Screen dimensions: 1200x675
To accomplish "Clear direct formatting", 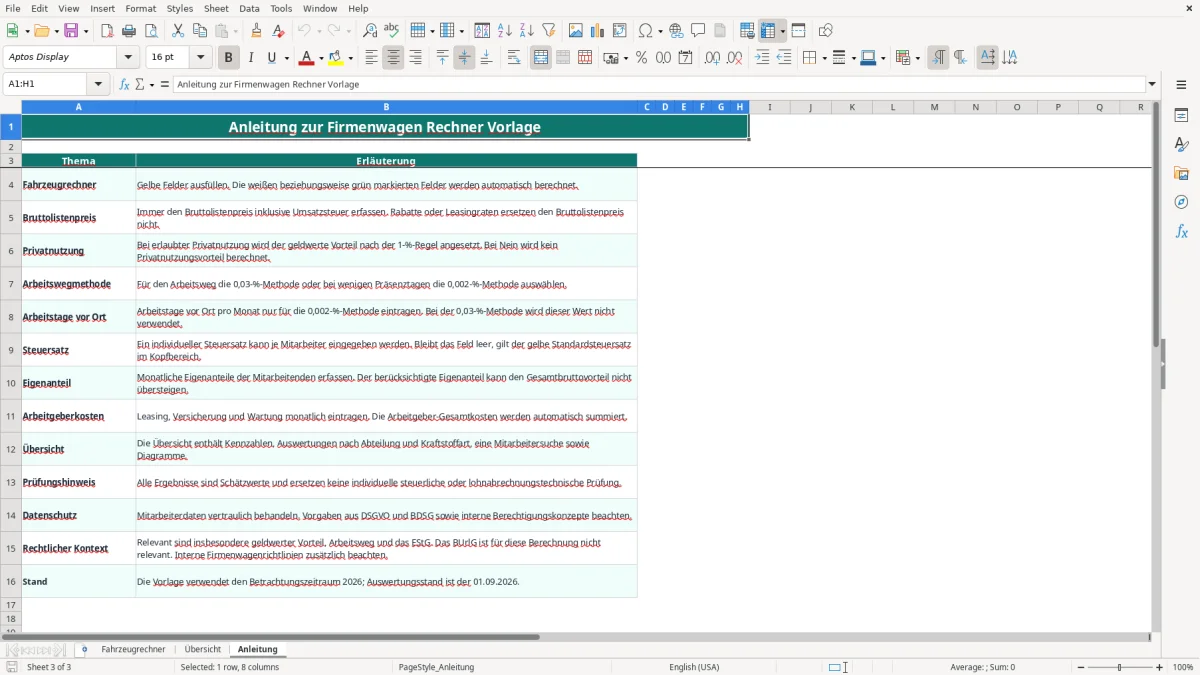I will tap(279, 31).
